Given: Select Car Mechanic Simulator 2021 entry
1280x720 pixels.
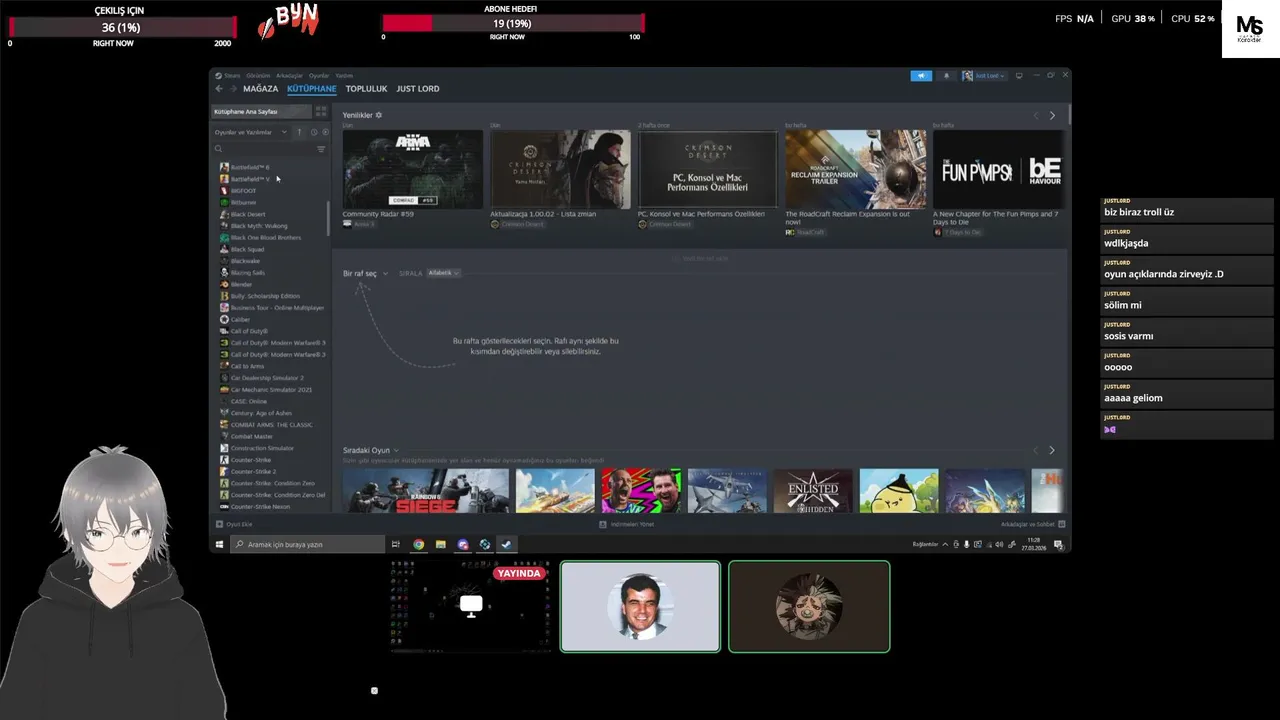Looking at the screenshot, I should 271,390.
